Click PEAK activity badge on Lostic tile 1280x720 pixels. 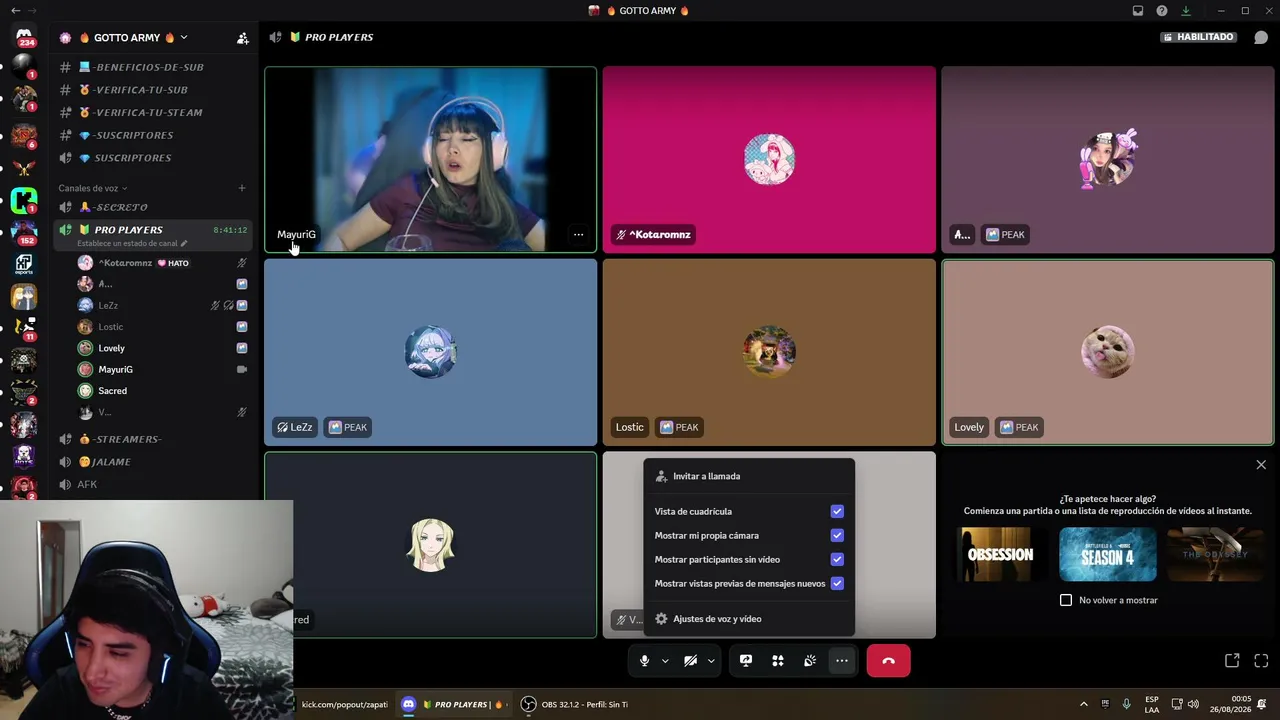[x=679, y=427]
